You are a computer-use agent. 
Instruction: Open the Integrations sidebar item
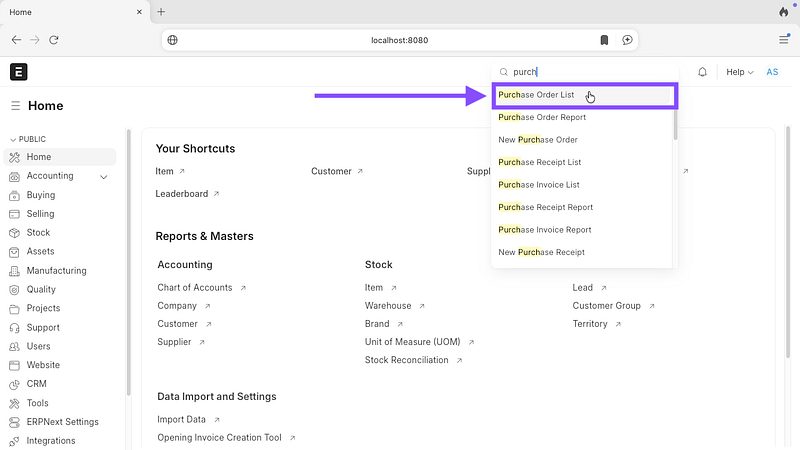pos(50,441)
